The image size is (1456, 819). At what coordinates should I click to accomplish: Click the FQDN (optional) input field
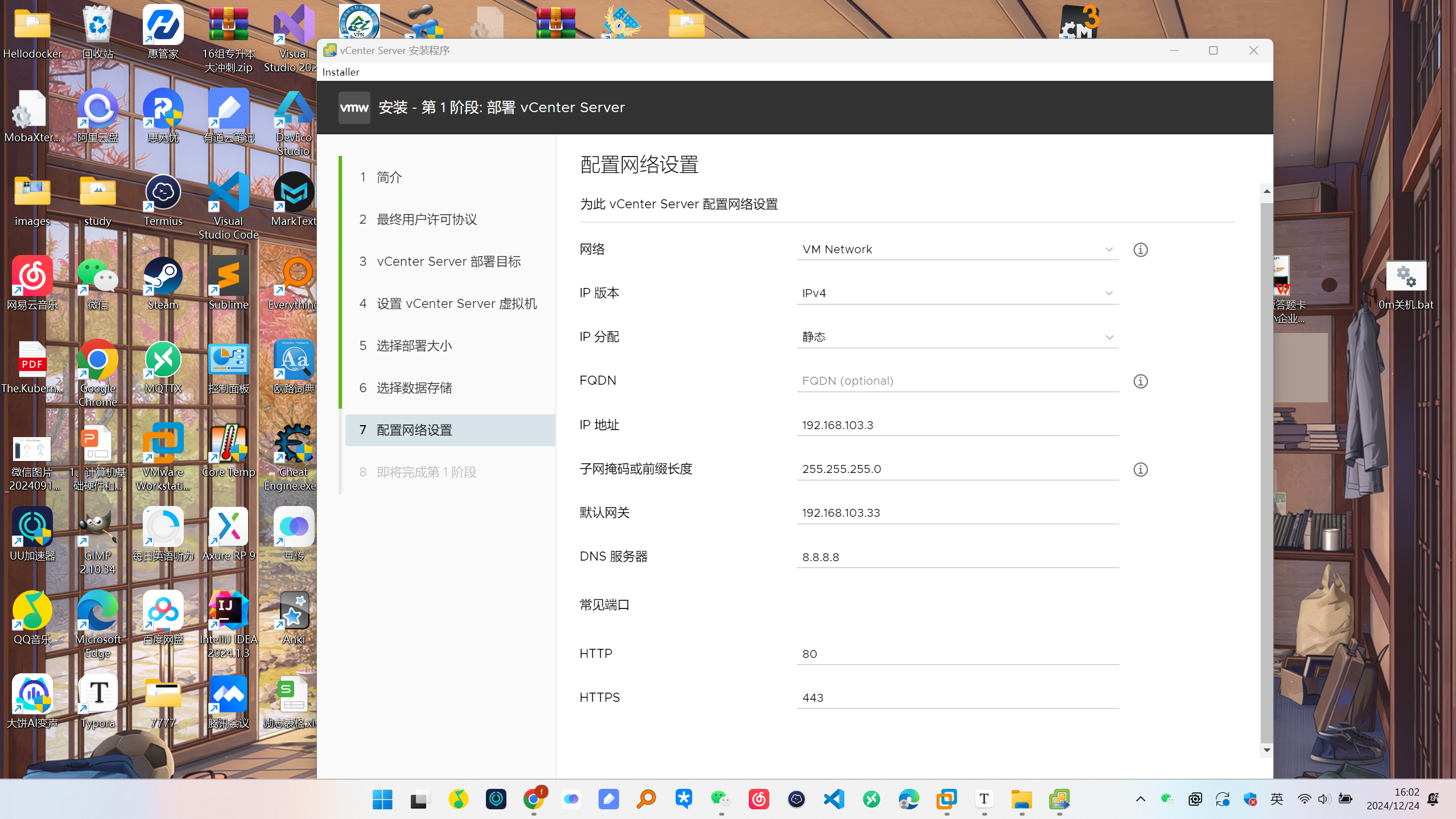[x=957, y=381]
